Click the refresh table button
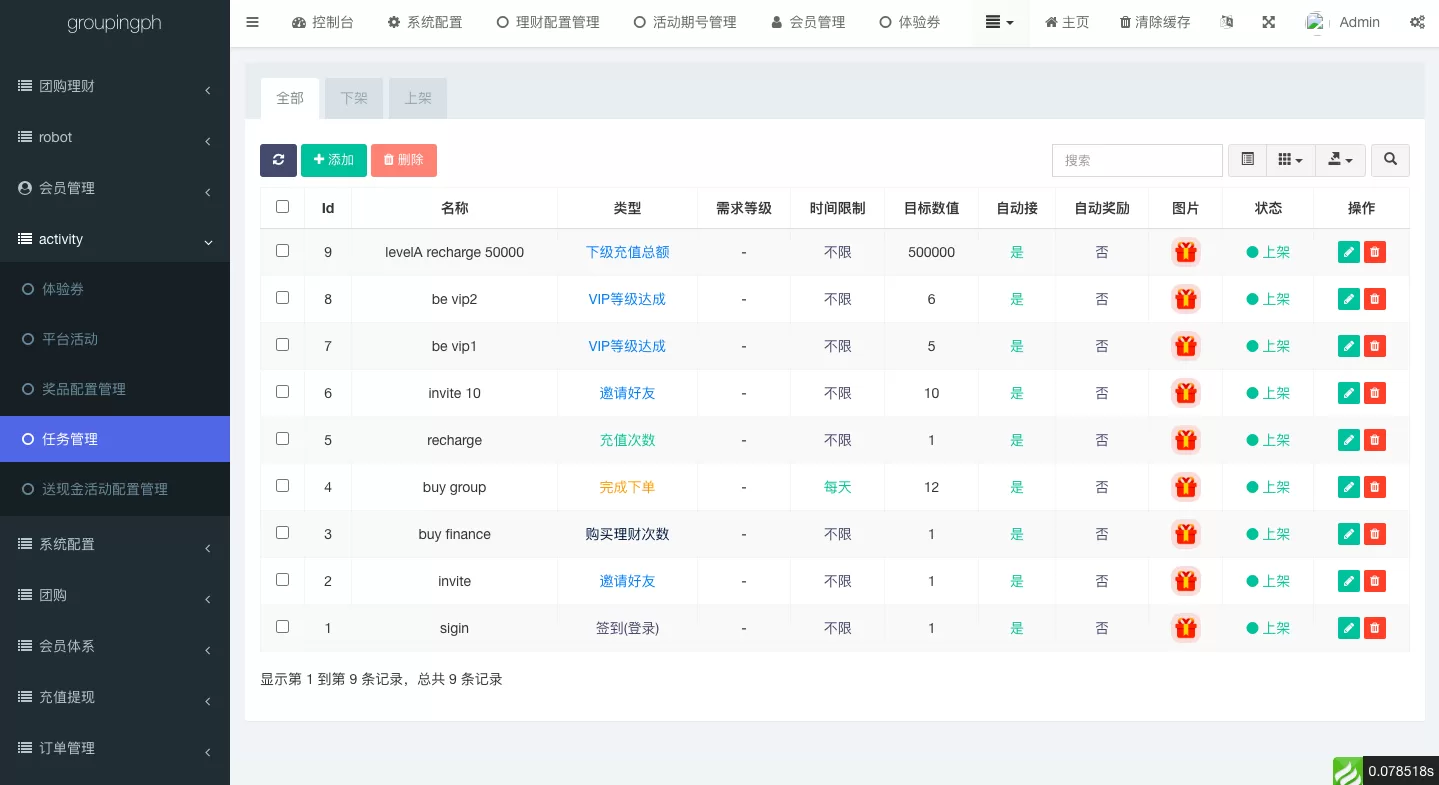The height and width of the screenshot is (785, 1439). (278, 160)
